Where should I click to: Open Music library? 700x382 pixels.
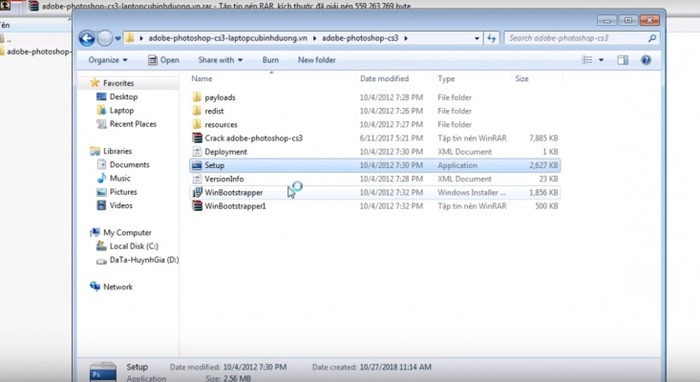113,178
